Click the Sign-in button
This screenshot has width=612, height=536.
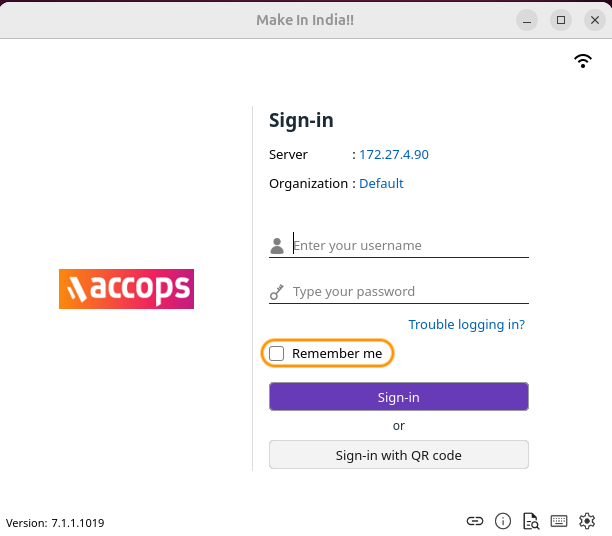coord(398,397)
